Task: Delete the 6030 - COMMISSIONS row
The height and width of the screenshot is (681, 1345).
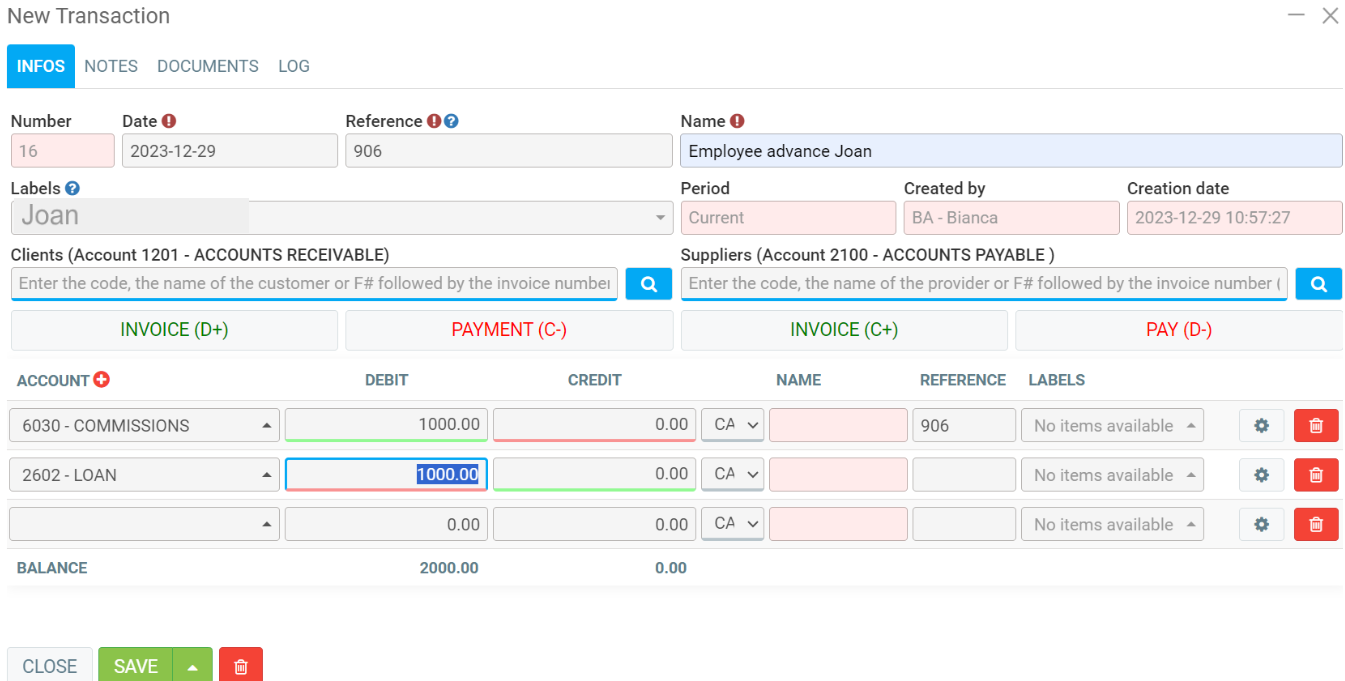Action: click(x=1315, y=426)
